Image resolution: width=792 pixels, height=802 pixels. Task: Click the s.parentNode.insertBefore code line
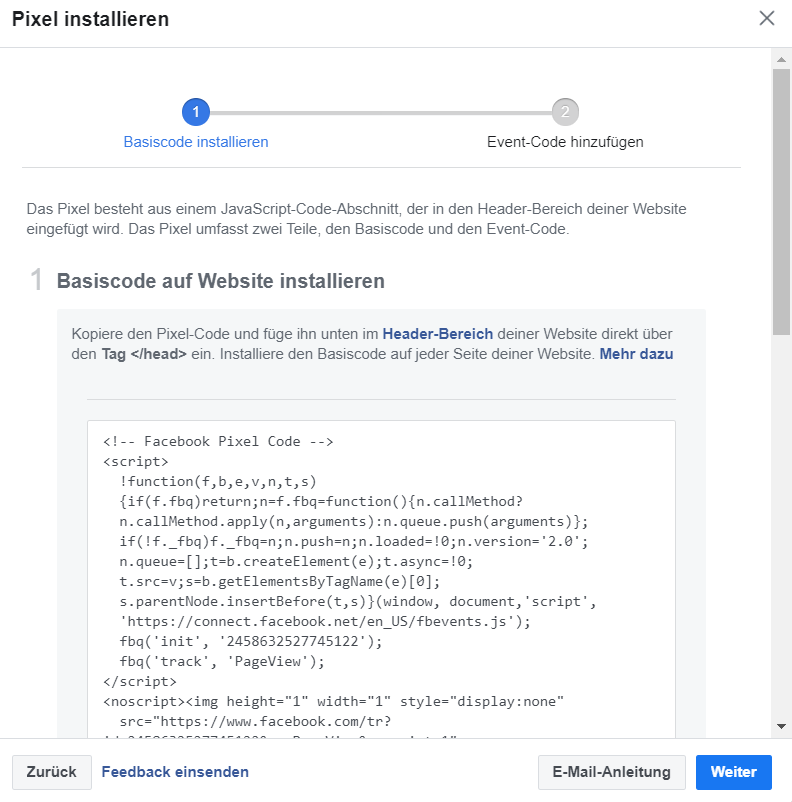pos(358,602)
